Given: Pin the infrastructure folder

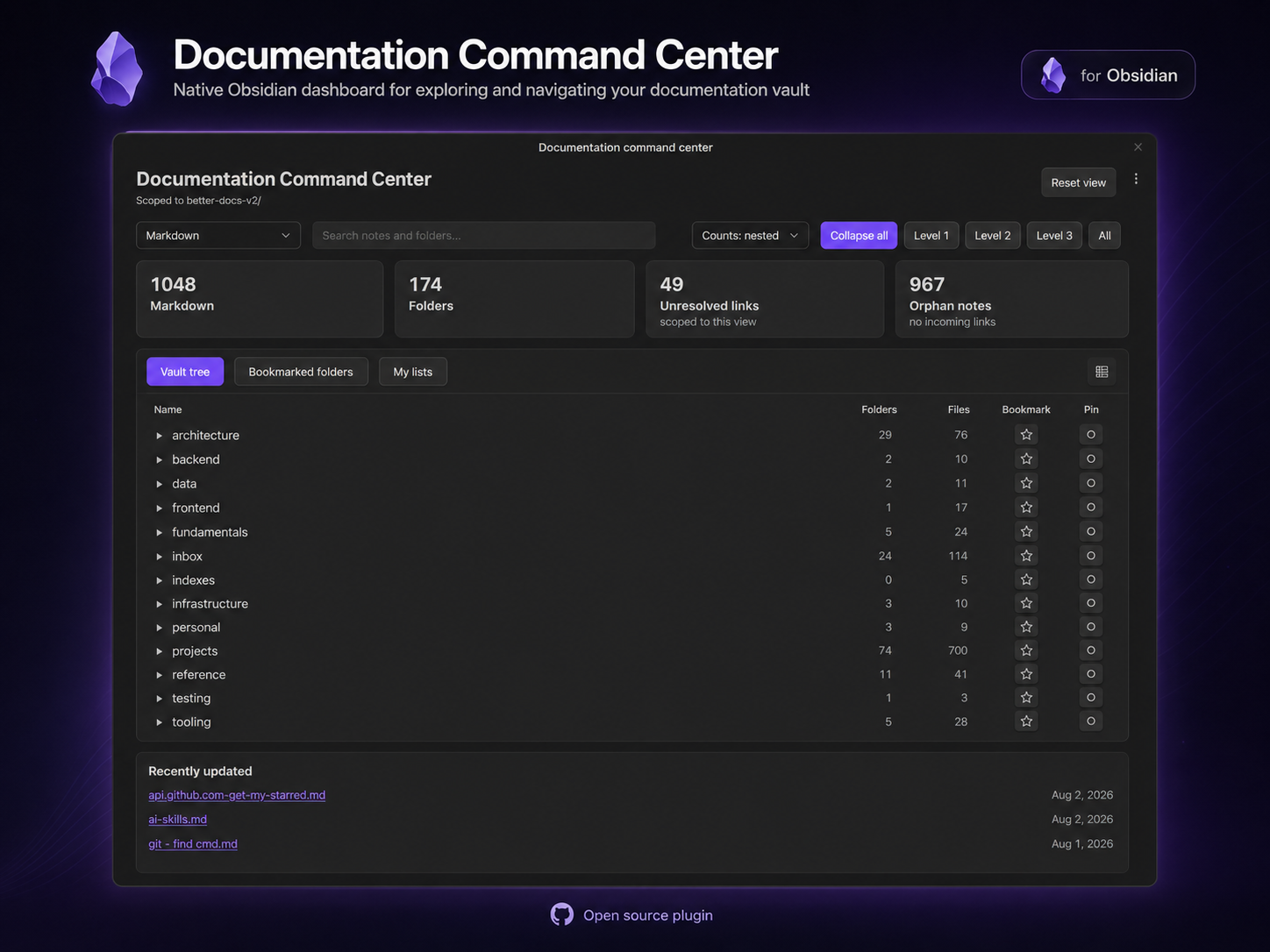Looking at the screenshot, I should pos(1091,603).
